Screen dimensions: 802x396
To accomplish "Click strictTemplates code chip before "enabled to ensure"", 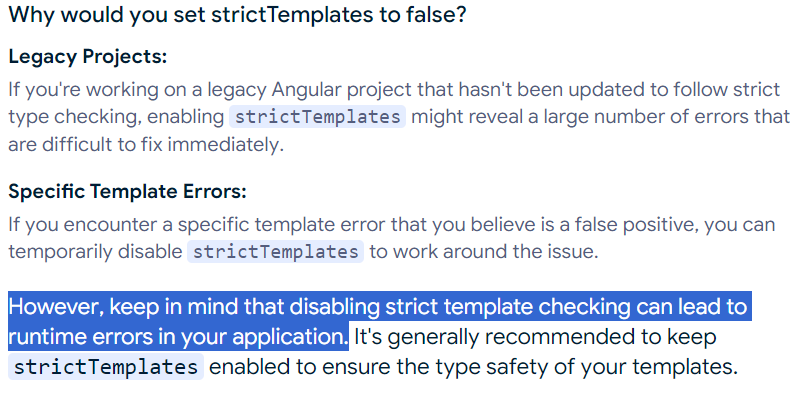I will [106, 367].
